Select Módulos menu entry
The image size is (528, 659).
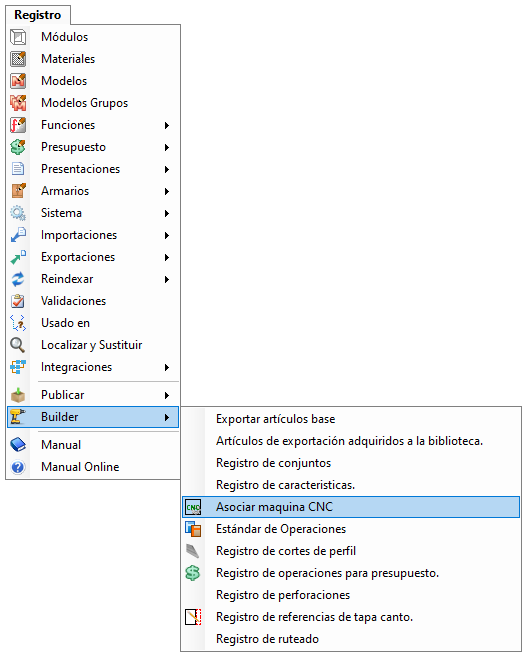click(93, 37)
